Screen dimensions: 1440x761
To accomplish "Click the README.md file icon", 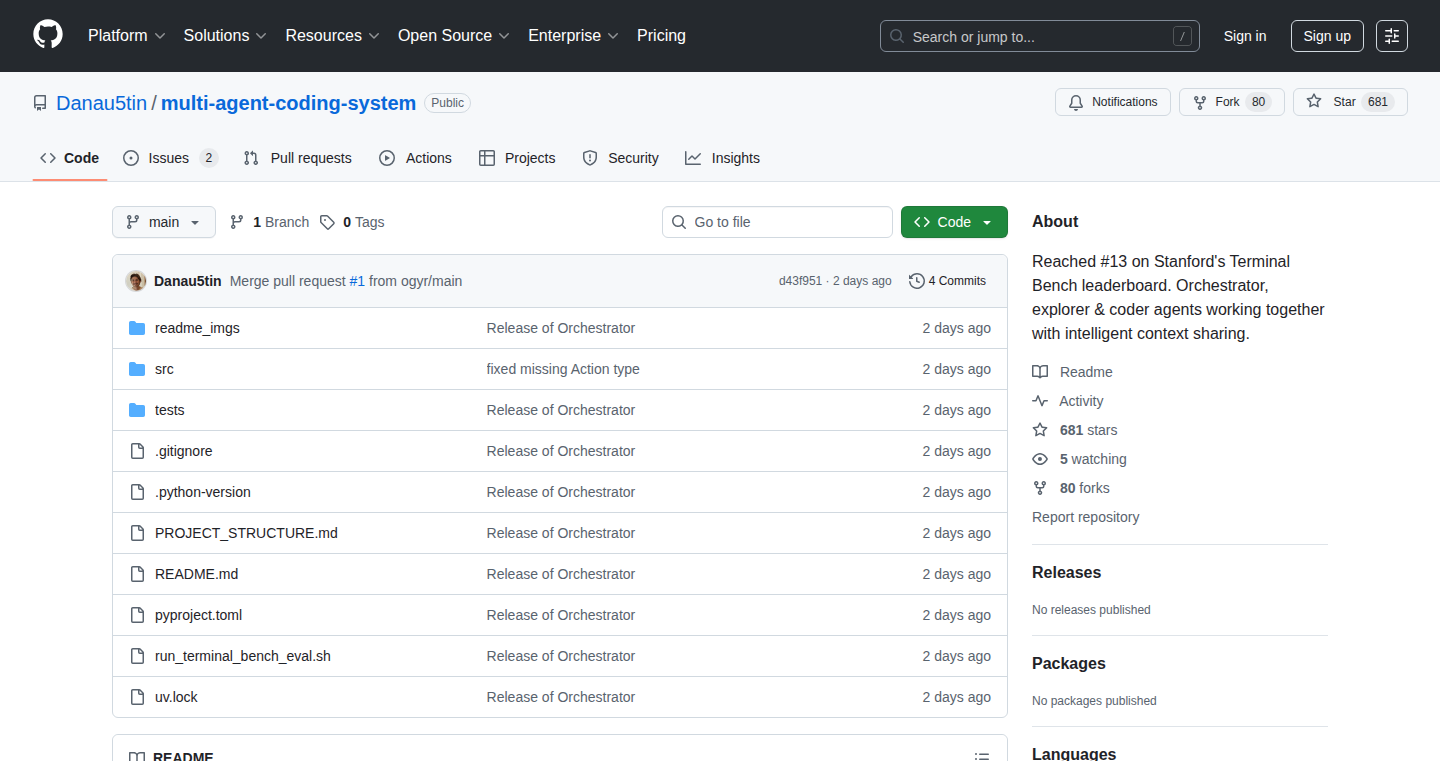I will tap(137, 574).
